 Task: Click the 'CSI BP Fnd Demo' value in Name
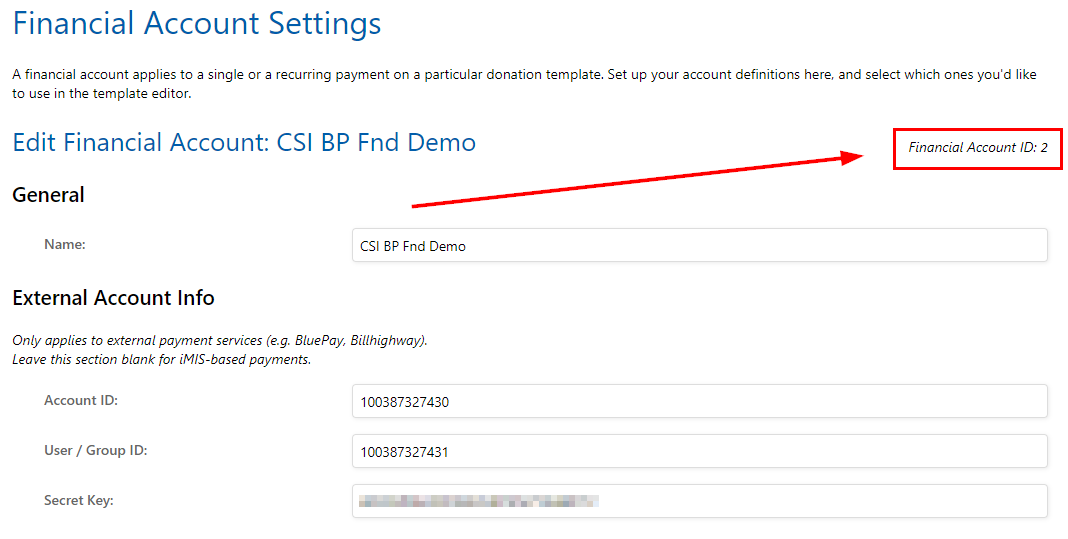pyautogui.click(x=413, y=246)
